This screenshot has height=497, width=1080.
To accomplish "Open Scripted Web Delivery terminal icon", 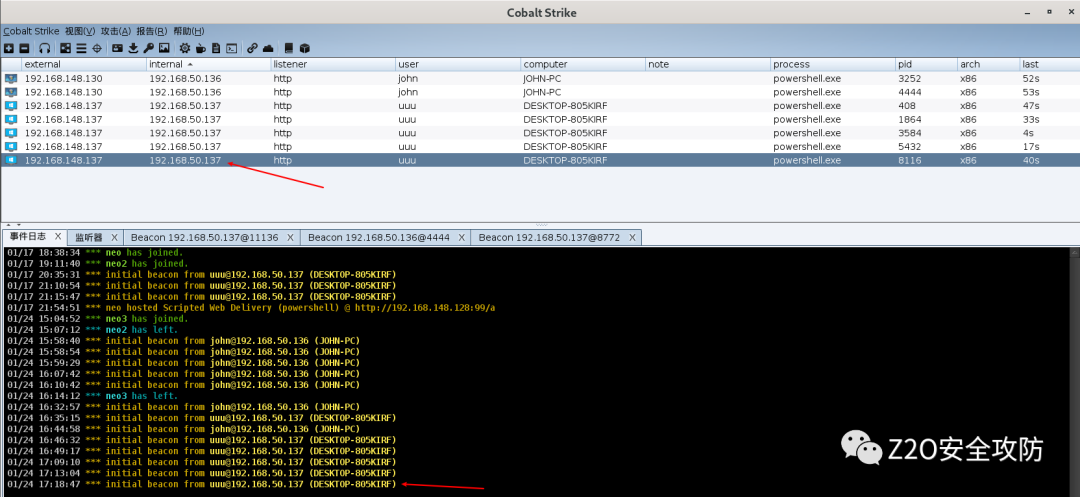I will tap(232, 48).
